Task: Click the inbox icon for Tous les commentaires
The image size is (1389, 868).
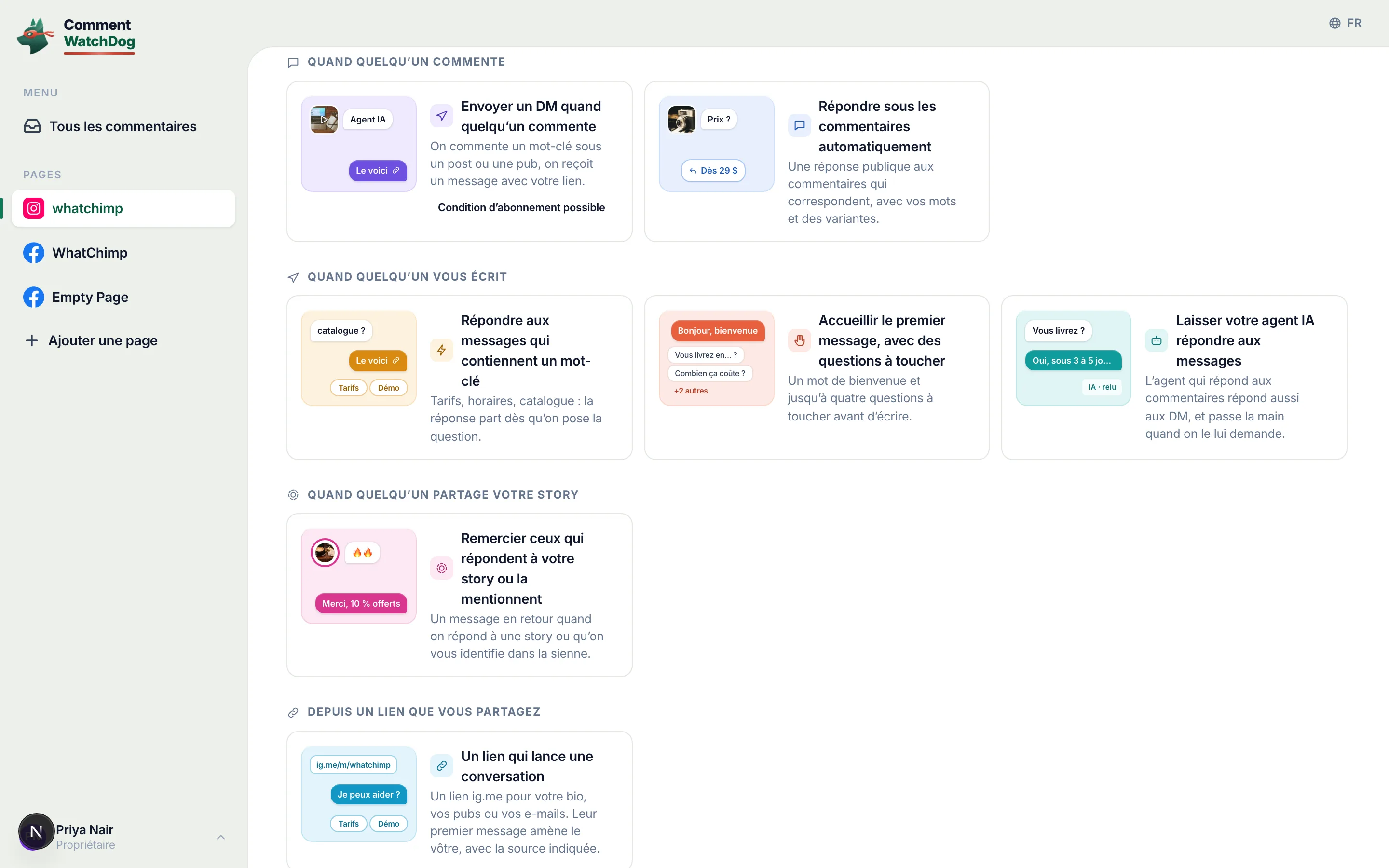Action: click(x=32, y=126)
